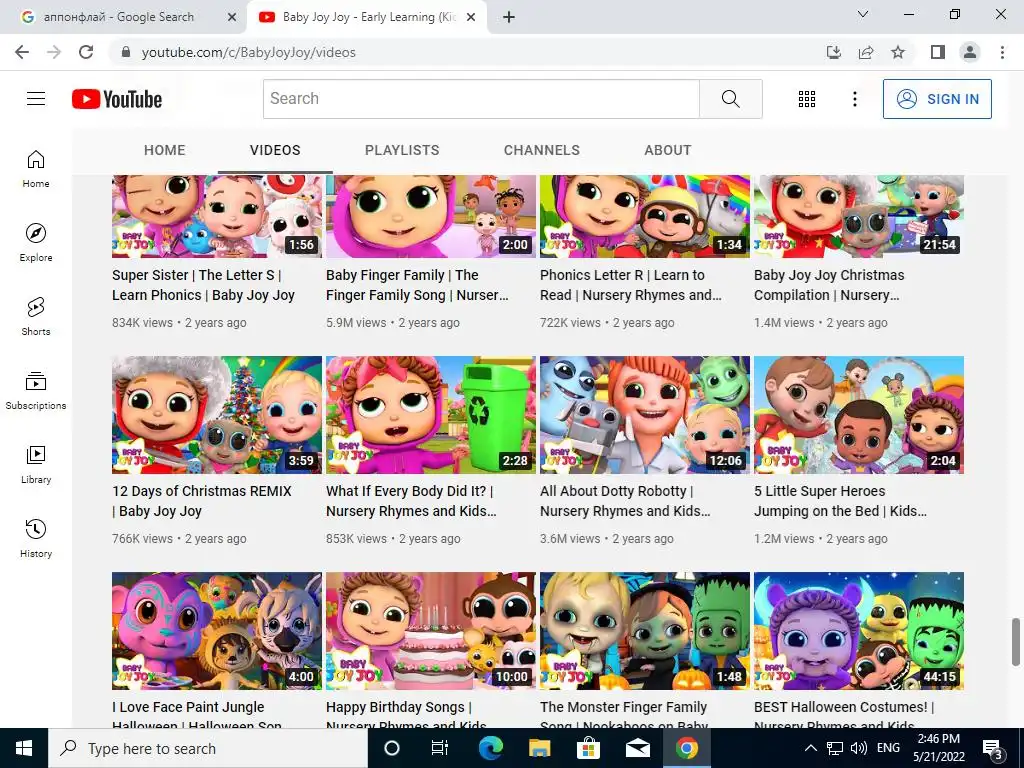
Task: Play recycling bin video thumbnail (2:28)
Action: point(431,415)
